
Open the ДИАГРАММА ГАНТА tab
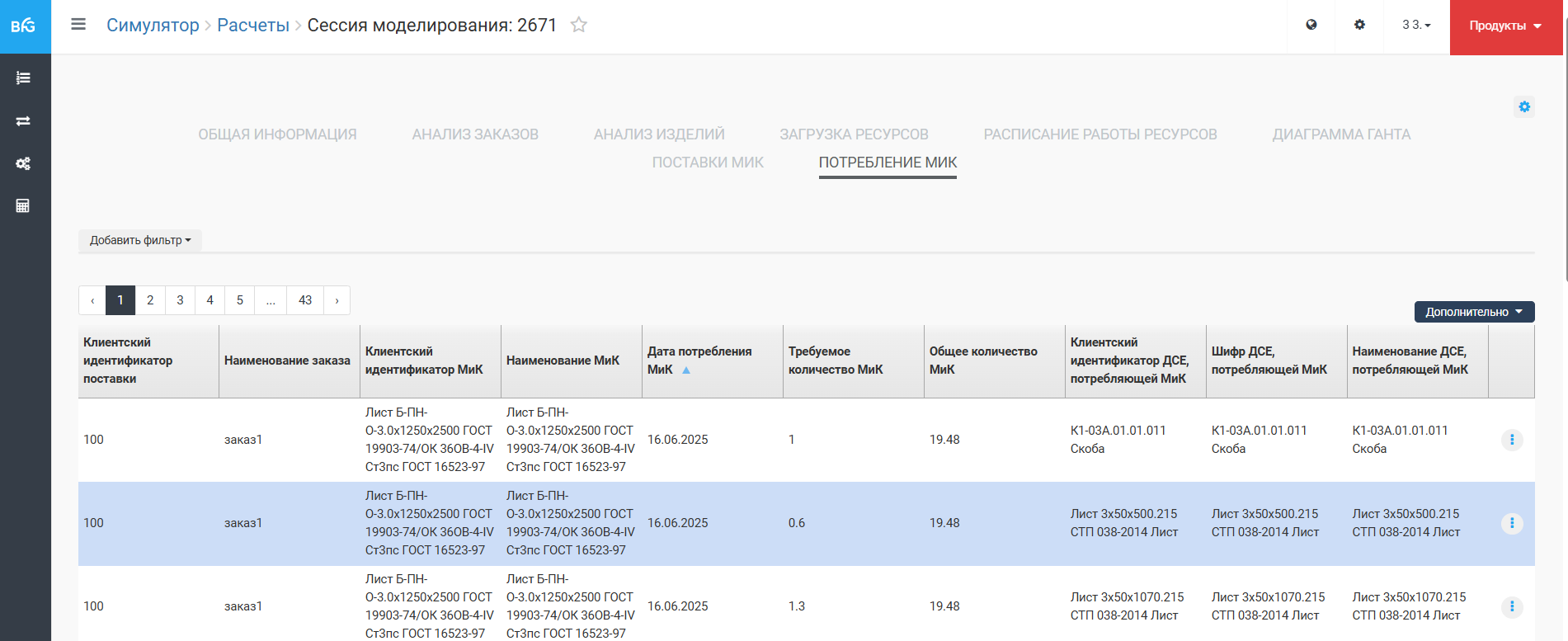pos(1341,134)
